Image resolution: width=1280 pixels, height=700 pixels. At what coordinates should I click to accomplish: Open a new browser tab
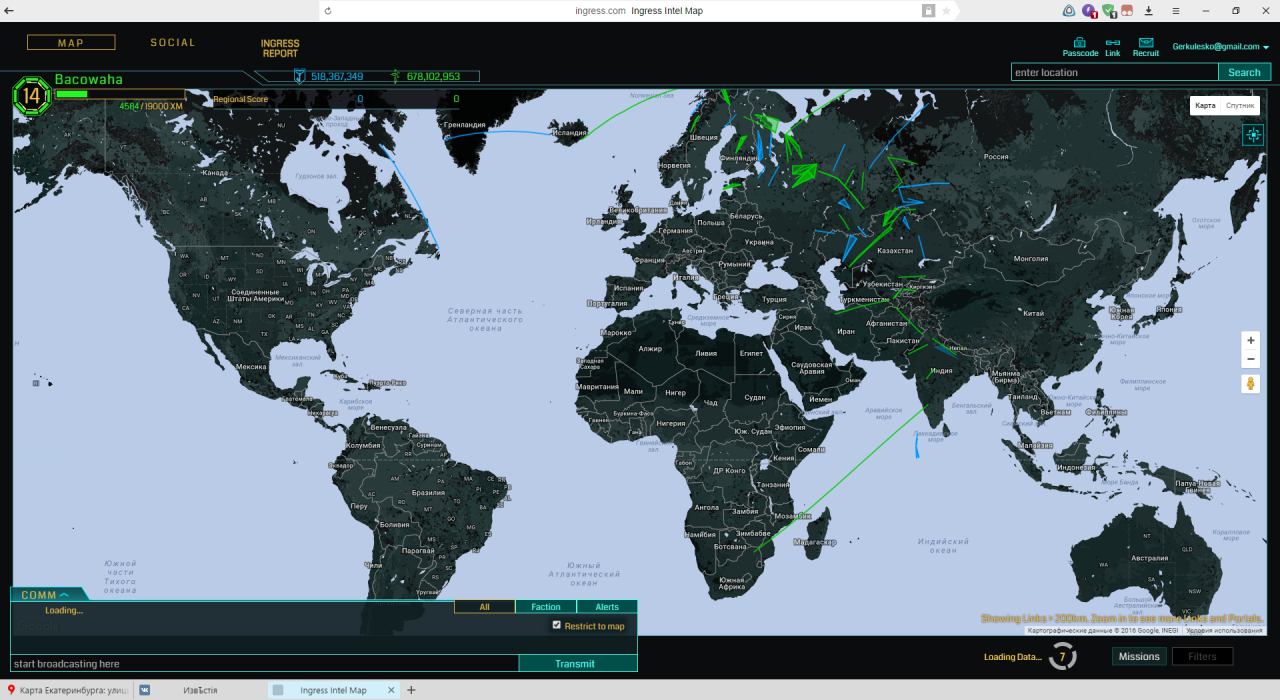(411, 690)
